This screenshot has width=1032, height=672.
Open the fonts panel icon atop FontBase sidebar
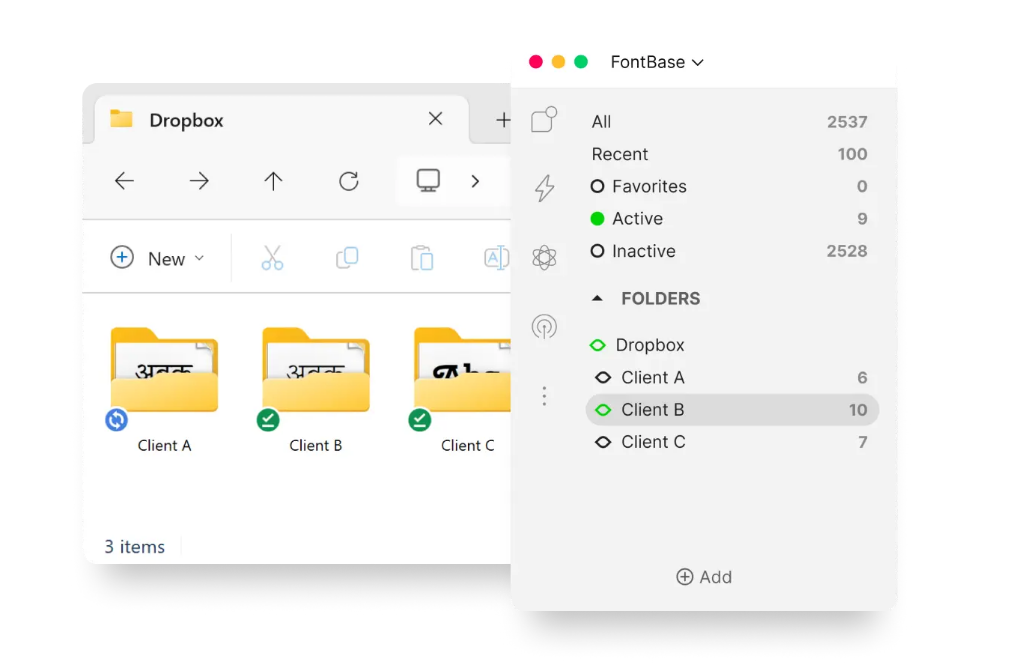[x=544, y=119]
